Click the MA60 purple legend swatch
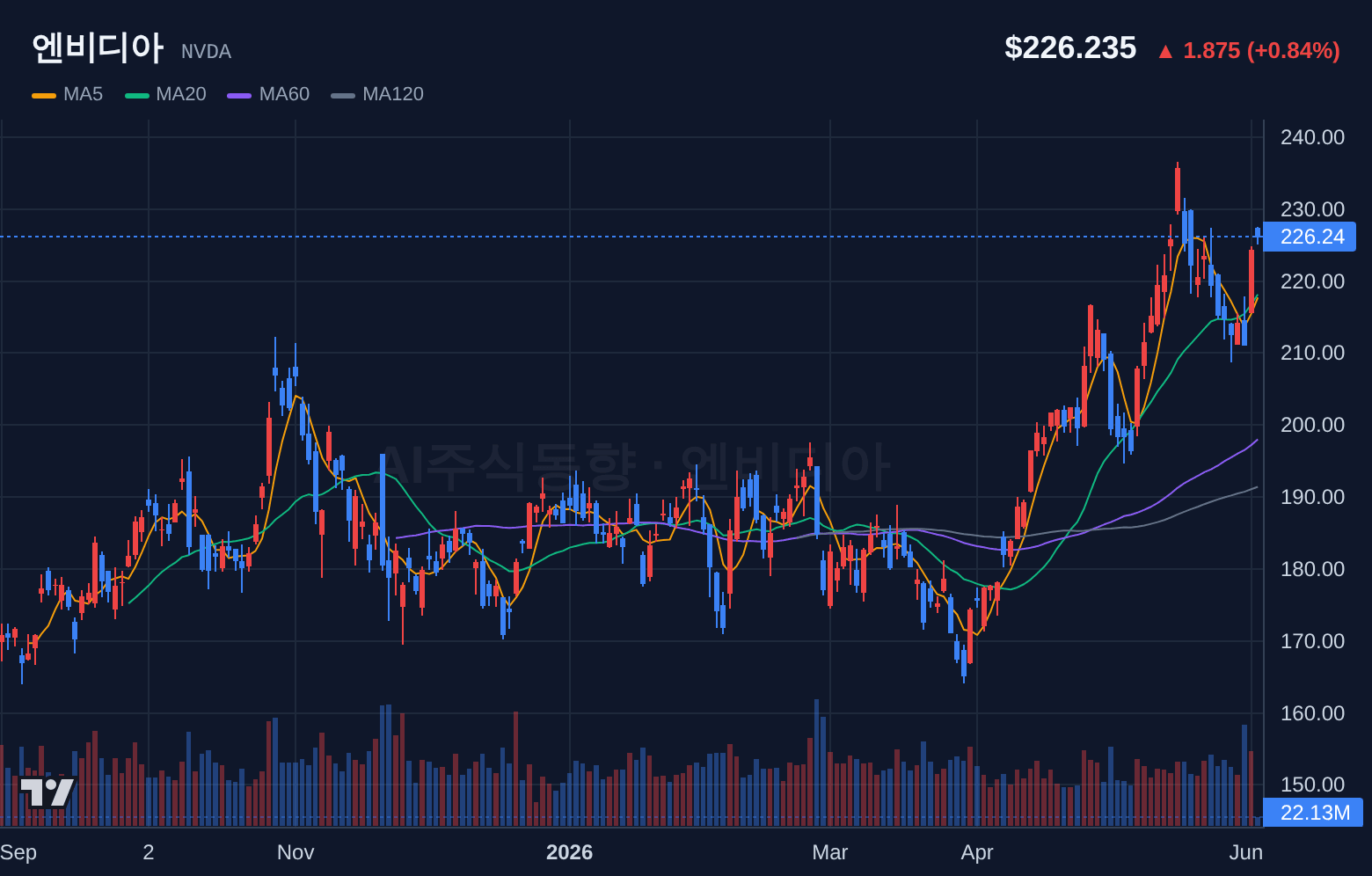Viewport: 1372px width, 876px height. click(239, 95)
